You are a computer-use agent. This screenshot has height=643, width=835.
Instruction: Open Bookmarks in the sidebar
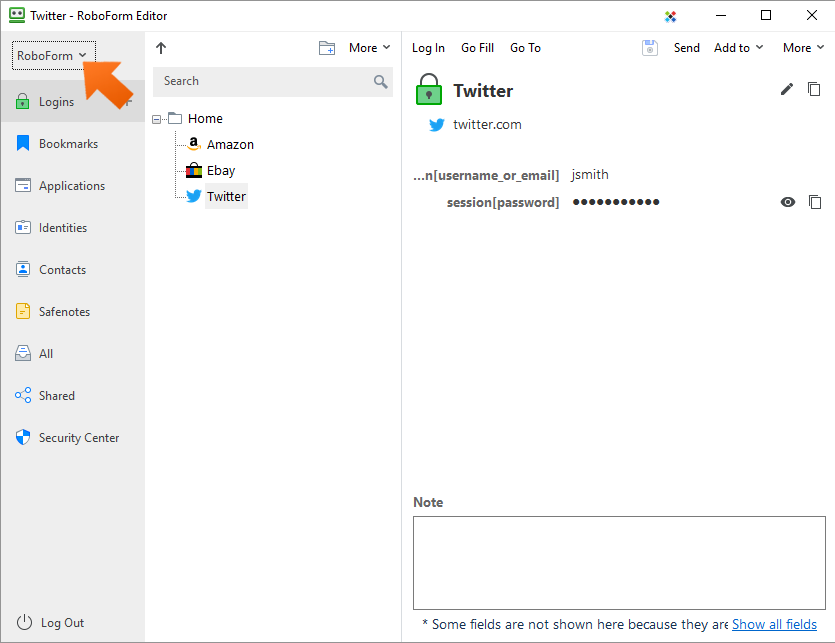[72, 143]
